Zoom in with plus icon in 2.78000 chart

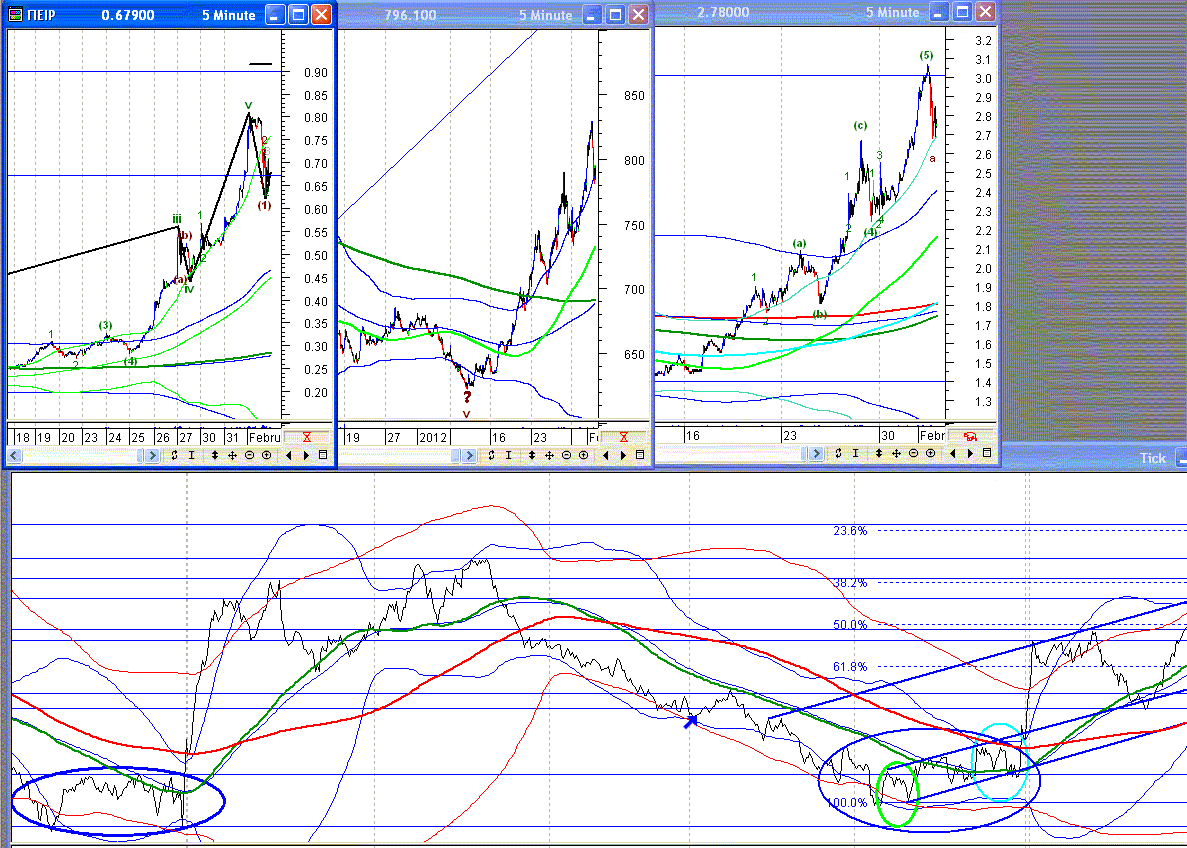click(x=930, y=453)
